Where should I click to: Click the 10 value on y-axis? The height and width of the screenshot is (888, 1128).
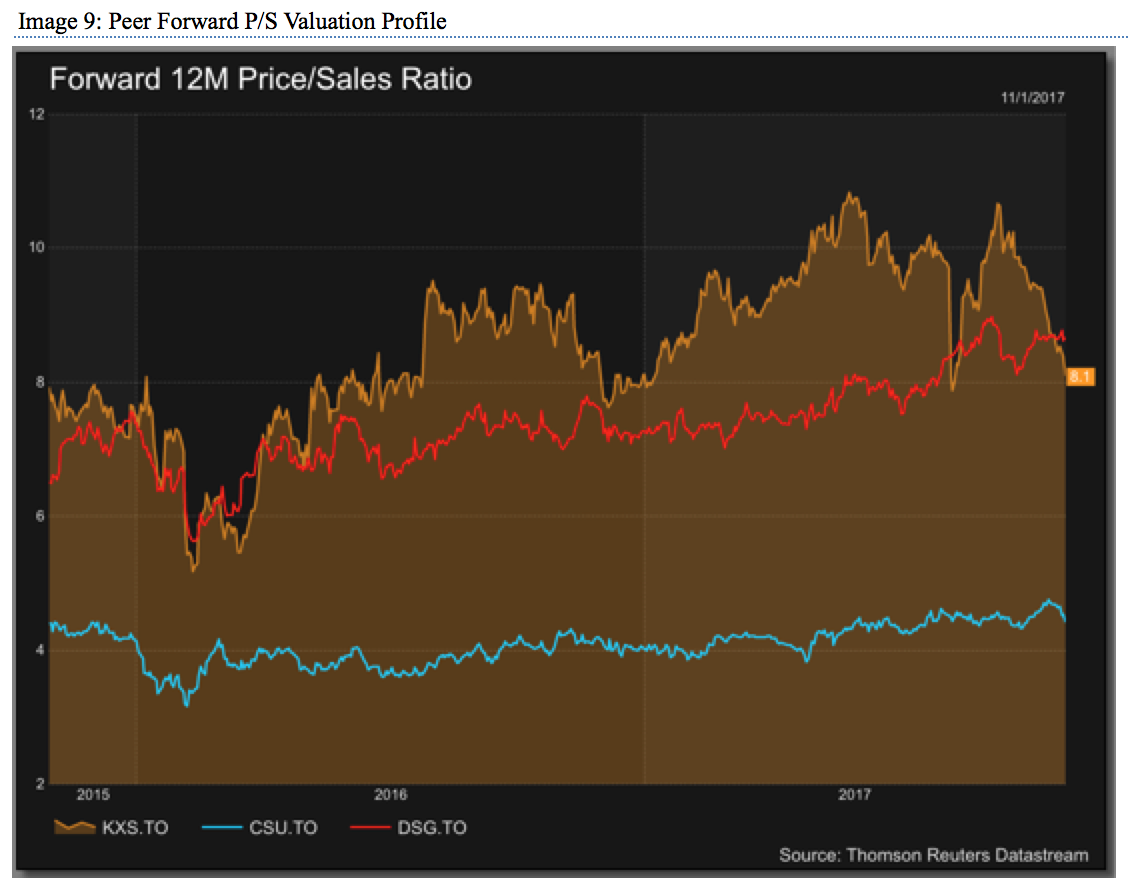[37, 248]
